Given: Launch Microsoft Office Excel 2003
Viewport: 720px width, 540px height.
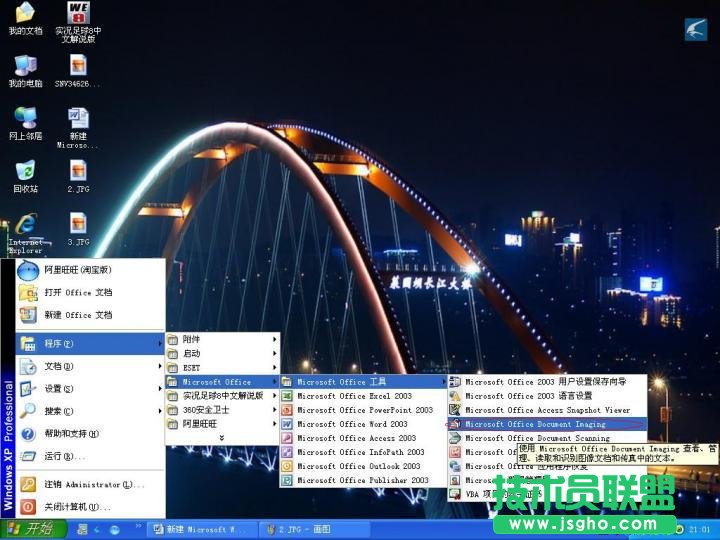Looking at the screenshot, I should [364, 396].
